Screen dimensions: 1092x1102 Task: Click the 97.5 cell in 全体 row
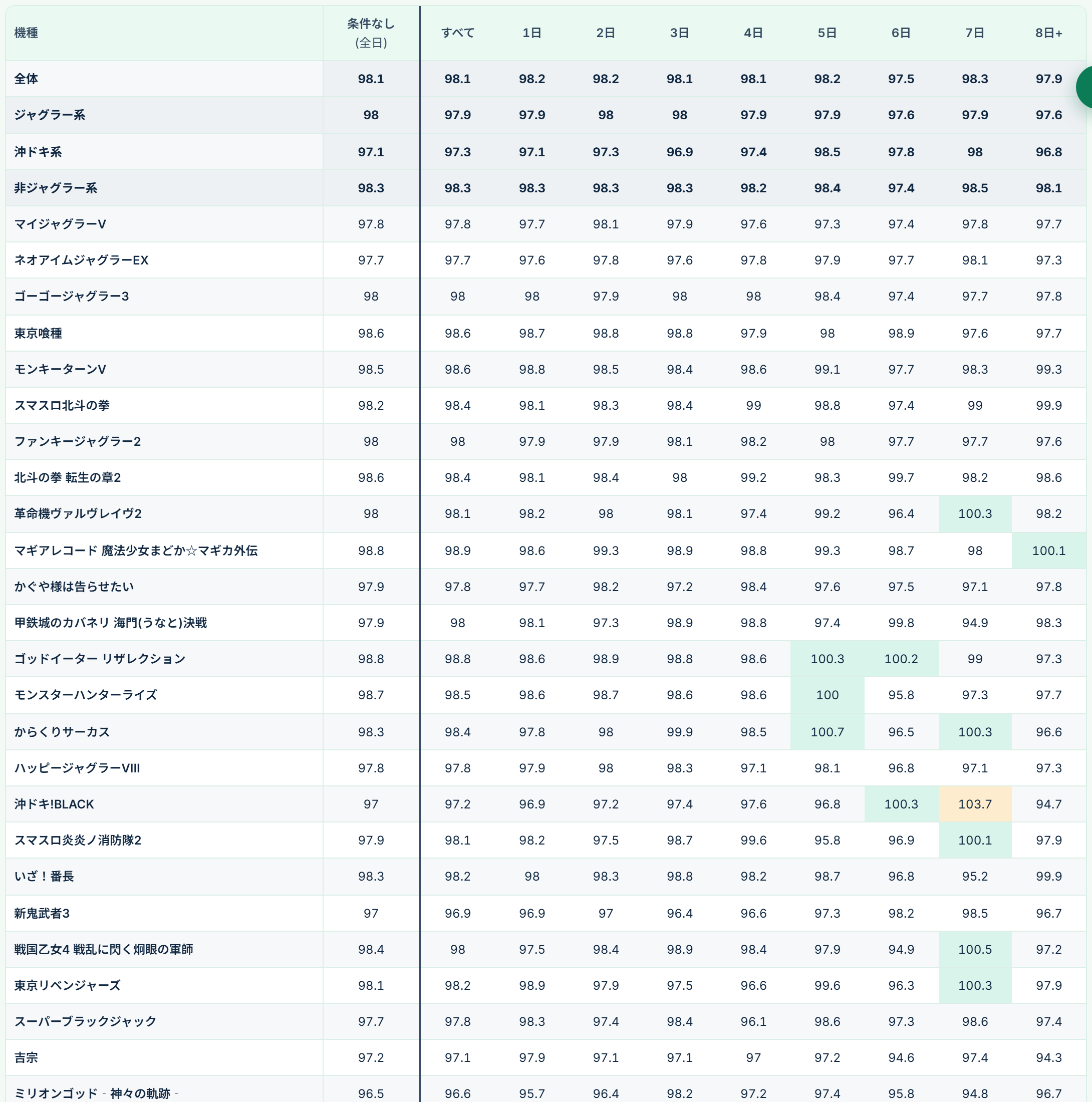[901, 79]
